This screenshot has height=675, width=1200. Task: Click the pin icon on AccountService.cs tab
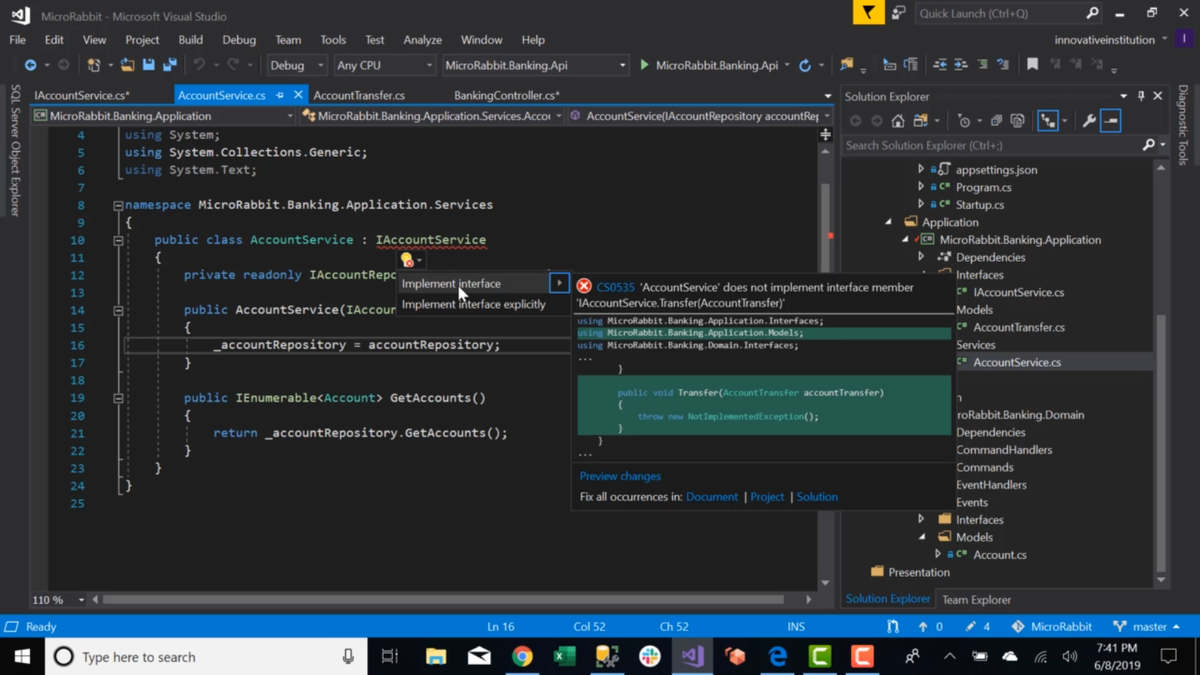click(x=280, y=95)
